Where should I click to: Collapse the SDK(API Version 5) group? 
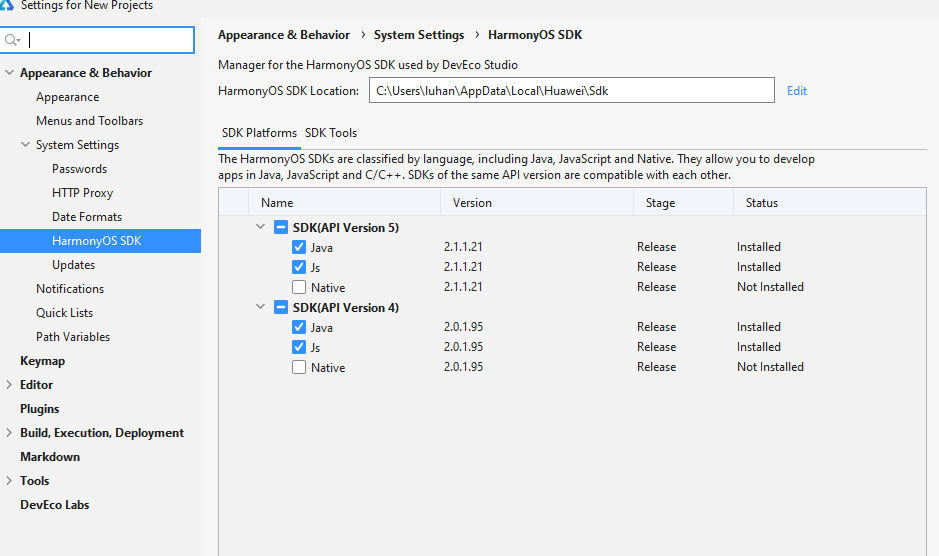click(x=261, y=227)
